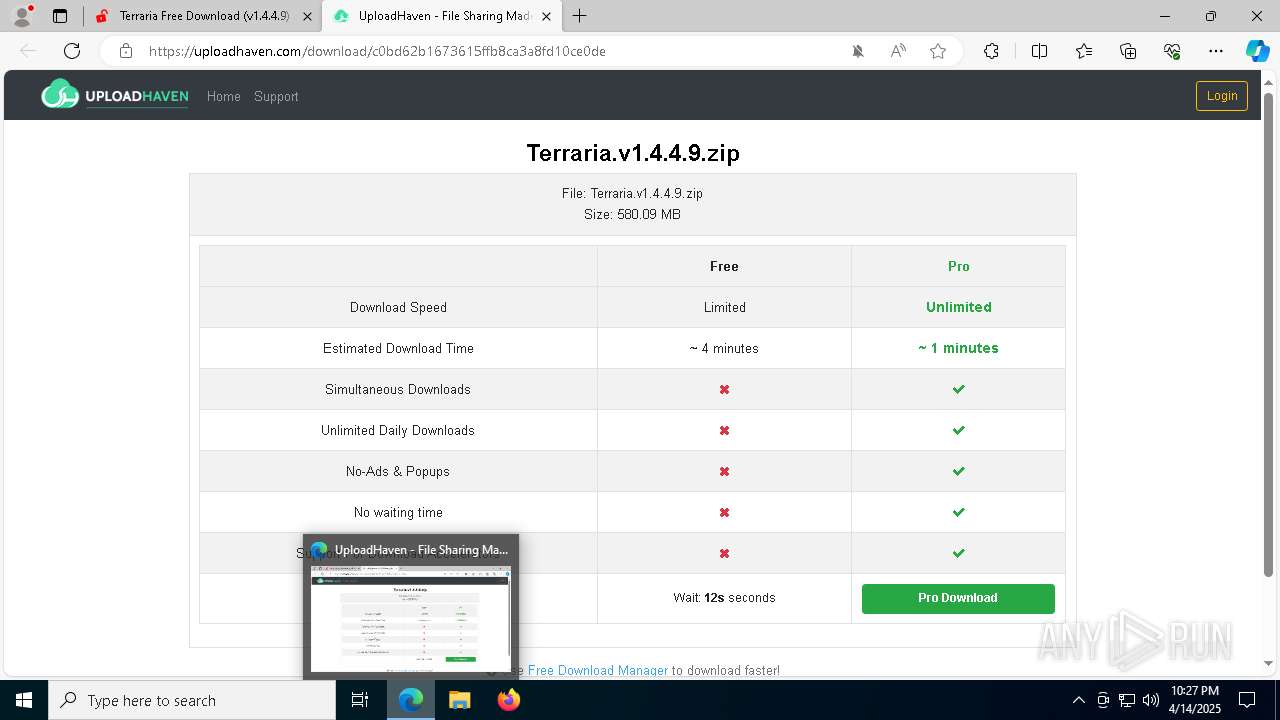Click the Edge icon on taskbar
Image resolution: width=1280 pixels, height=720 pixels.
pyautogui.click(x=411, y=700)
